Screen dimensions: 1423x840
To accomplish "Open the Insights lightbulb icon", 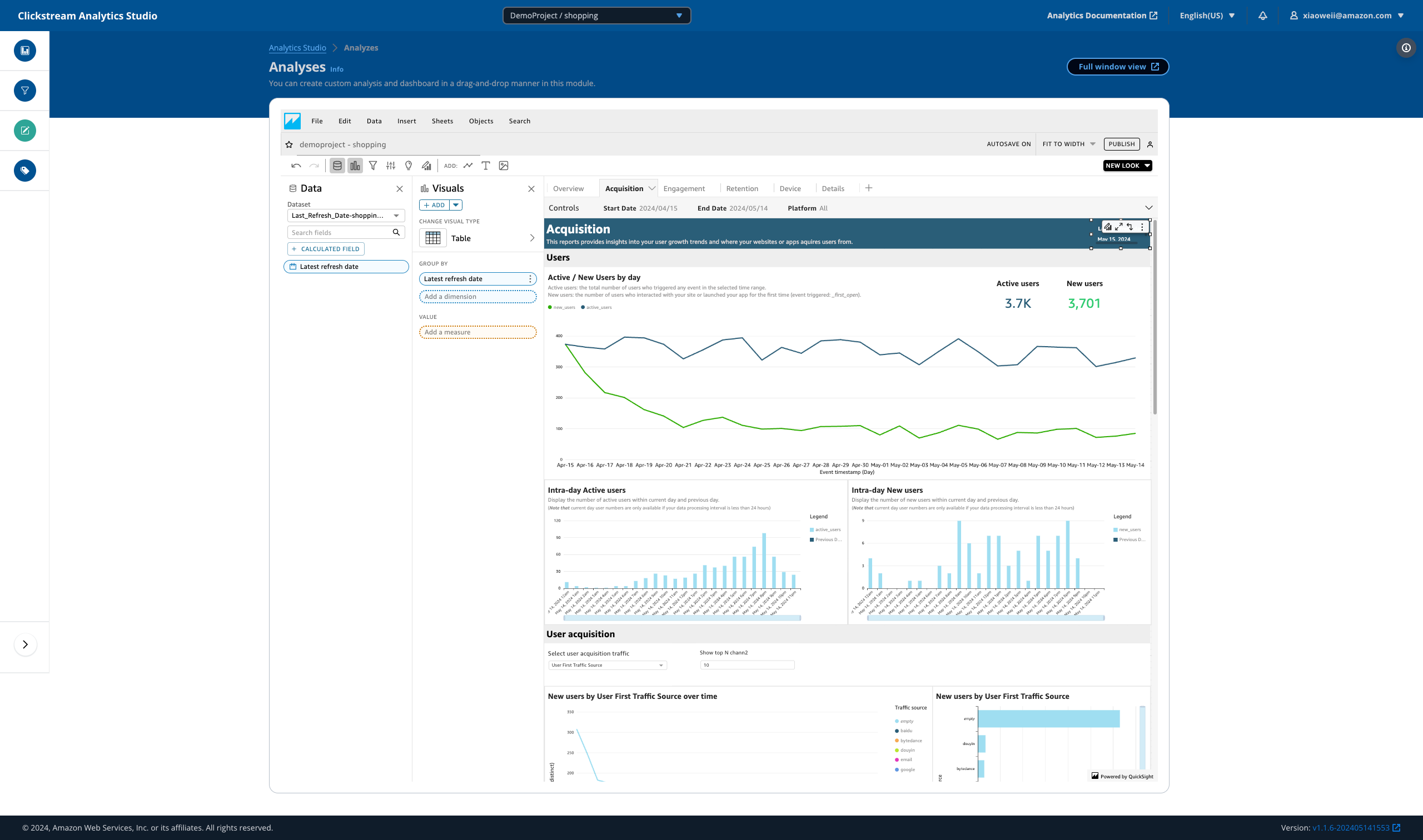I will point(408,166).
